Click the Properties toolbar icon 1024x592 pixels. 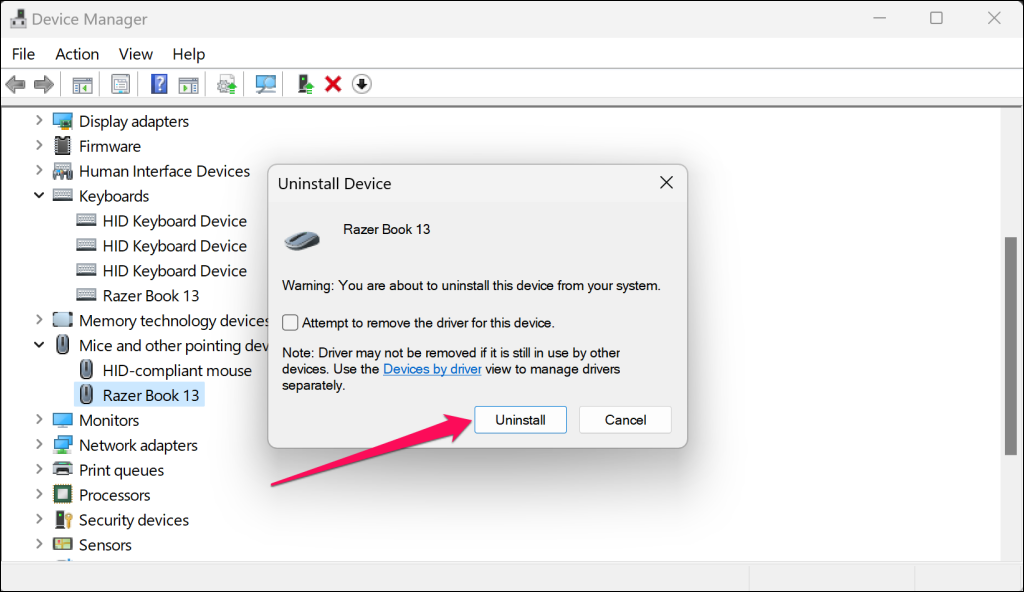[x=120, y=85]
